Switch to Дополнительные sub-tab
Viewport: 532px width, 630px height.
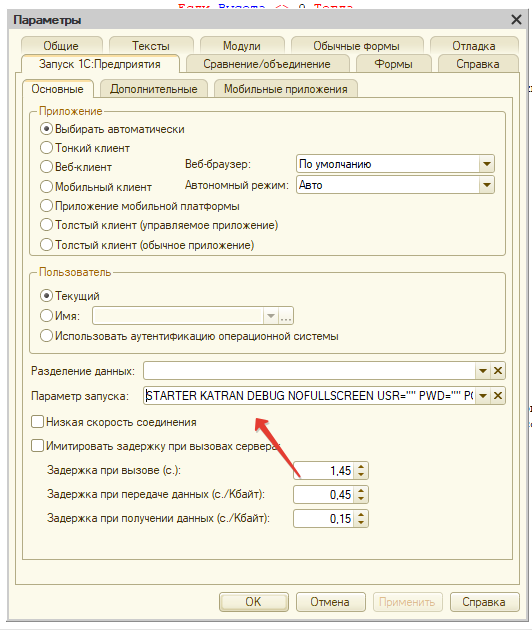(x=153, y=89)
